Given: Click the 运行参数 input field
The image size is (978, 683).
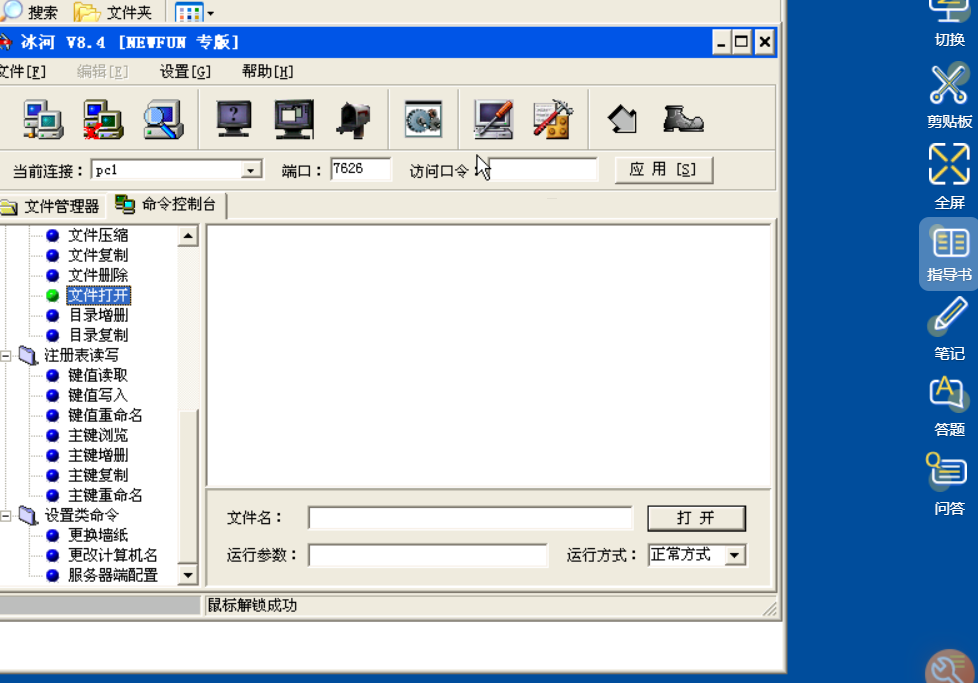Looking at the screenshot, I should 428,555.
